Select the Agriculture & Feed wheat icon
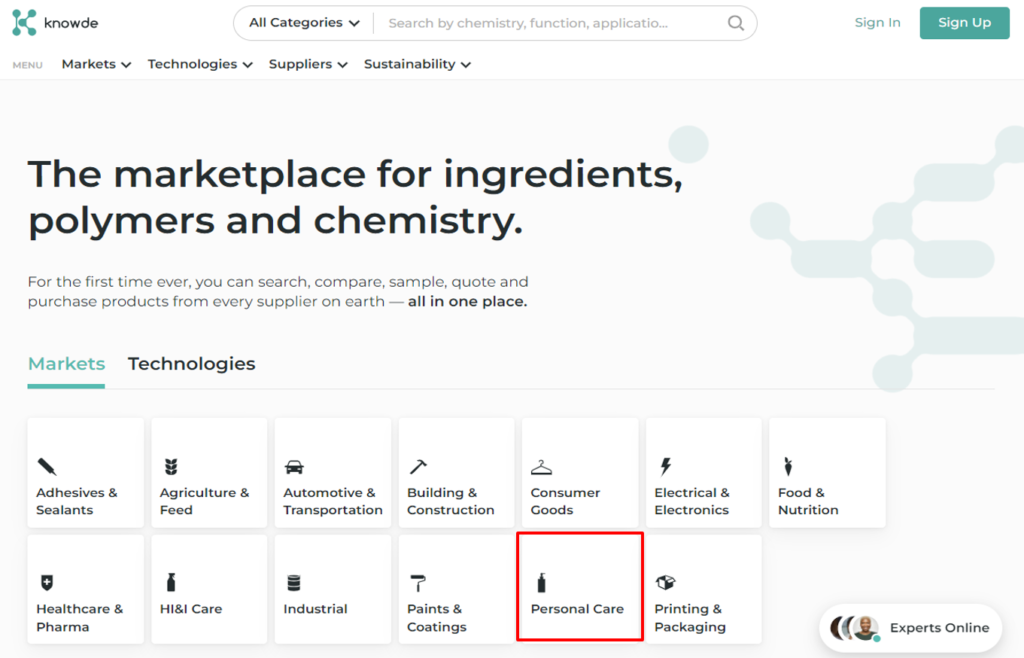 170,467
